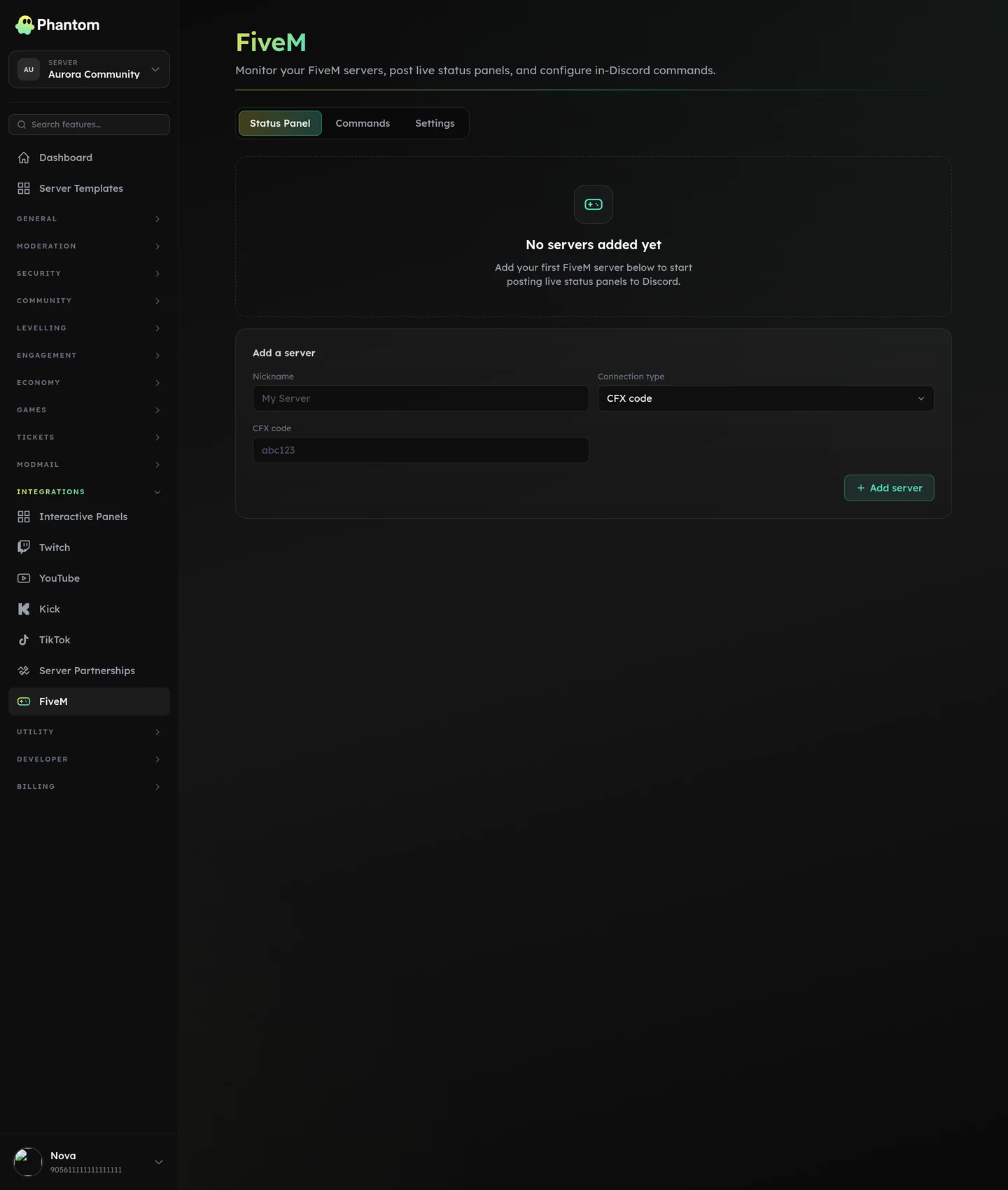Click the Interactive Panels grid icon
This screenshot has width=1008, height=1190.
[24, 517]
